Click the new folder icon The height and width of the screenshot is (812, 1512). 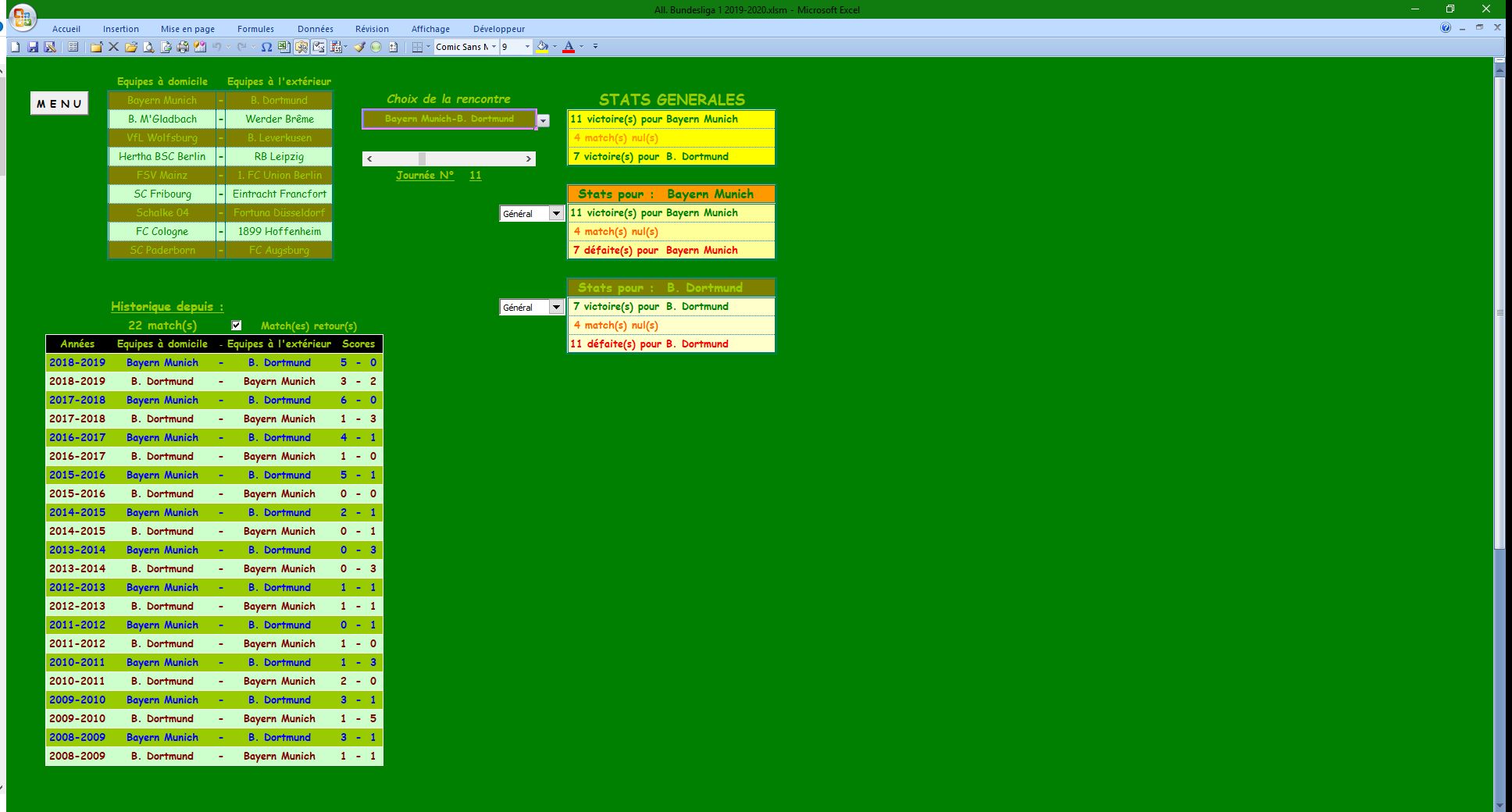point(96,47)
